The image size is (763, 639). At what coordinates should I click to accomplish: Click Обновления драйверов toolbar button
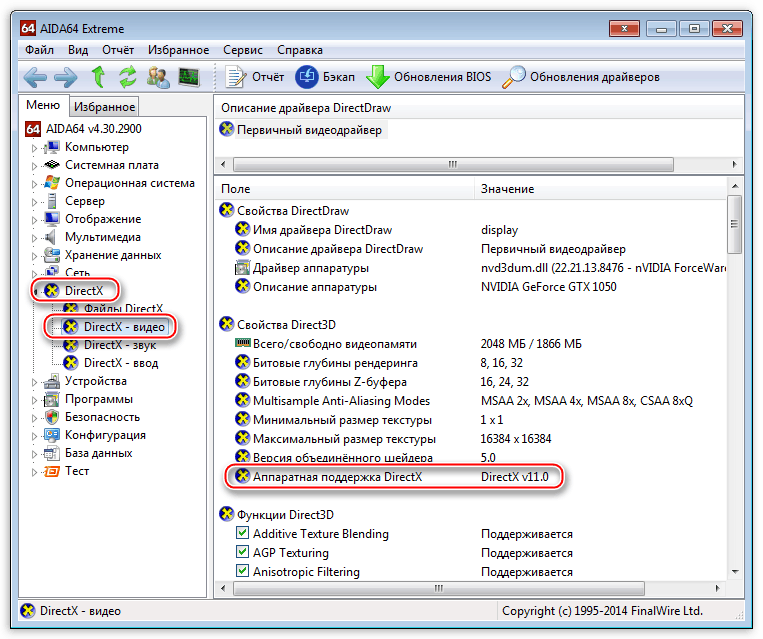(x=581, y=77)
